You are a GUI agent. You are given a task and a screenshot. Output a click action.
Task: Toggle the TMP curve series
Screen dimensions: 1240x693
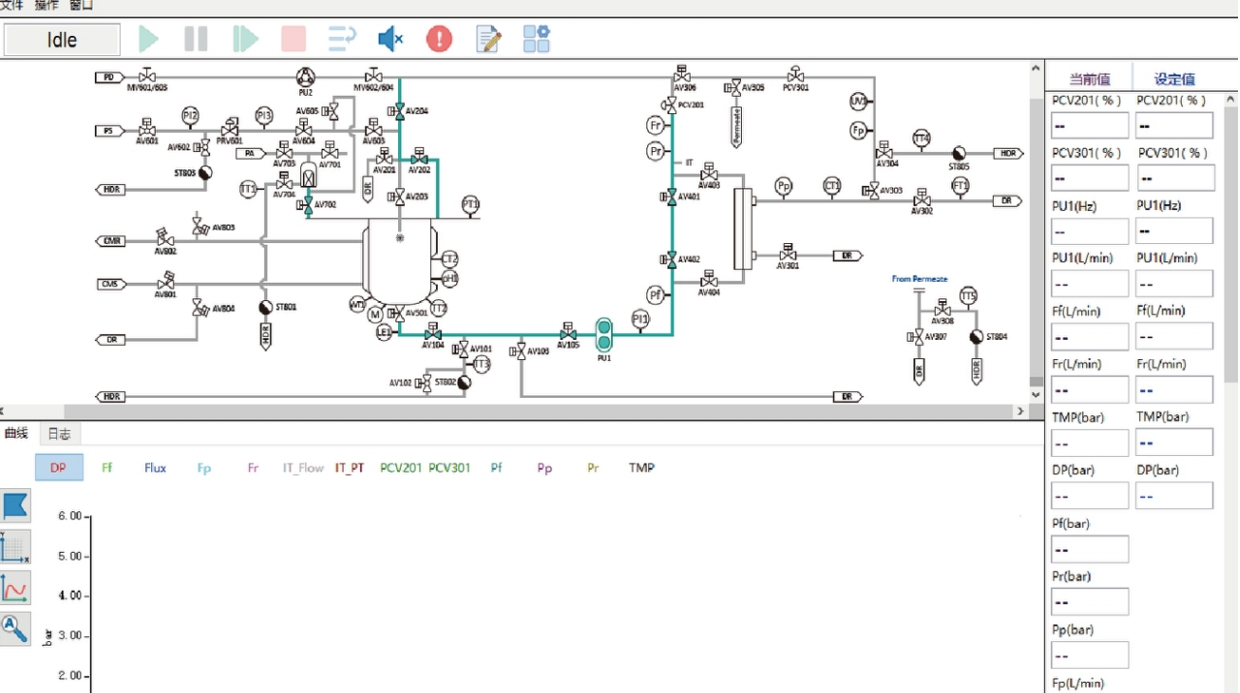641,467
